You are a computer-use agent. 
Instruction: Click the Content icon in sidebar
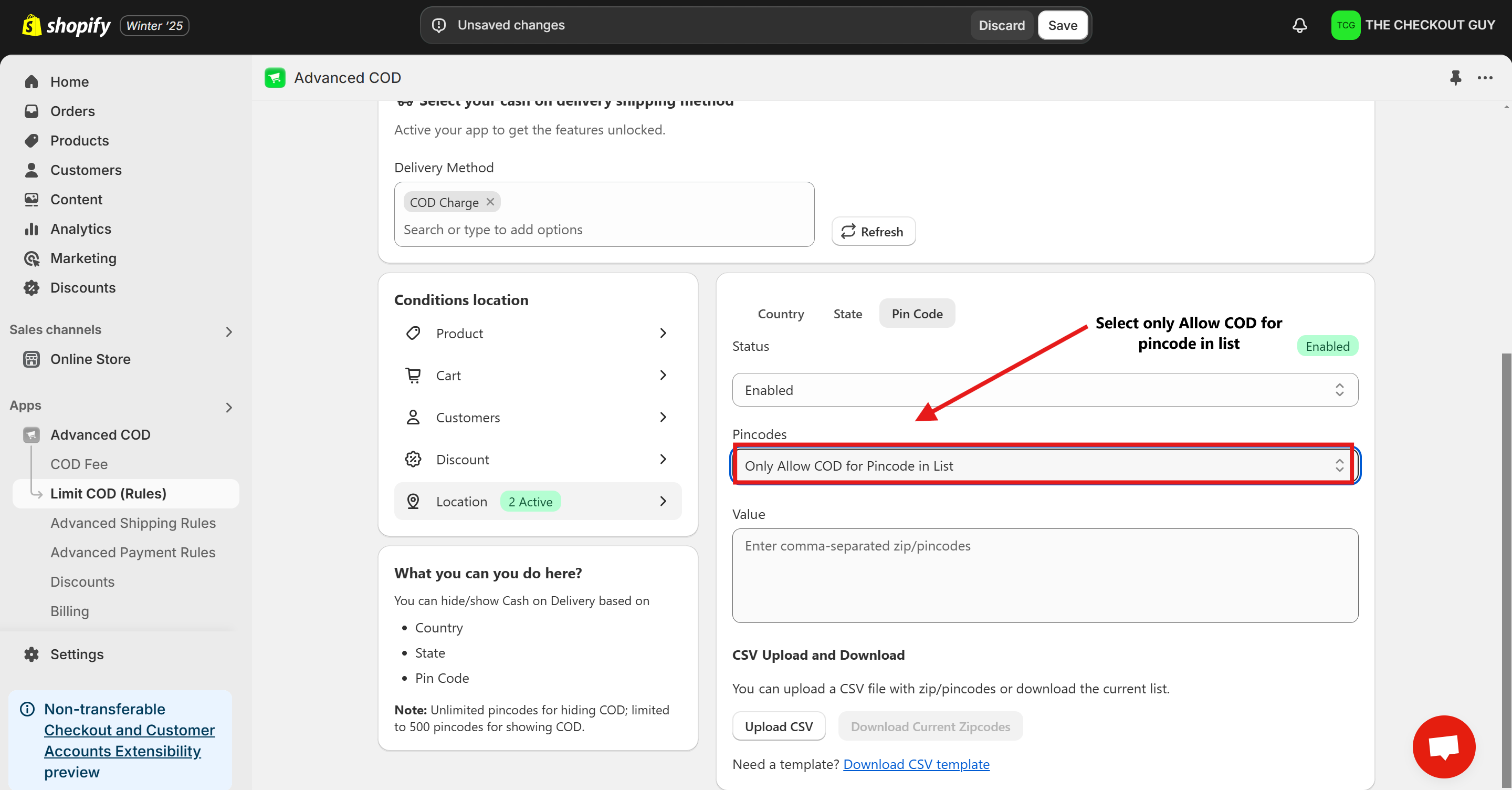coord(31,199)
